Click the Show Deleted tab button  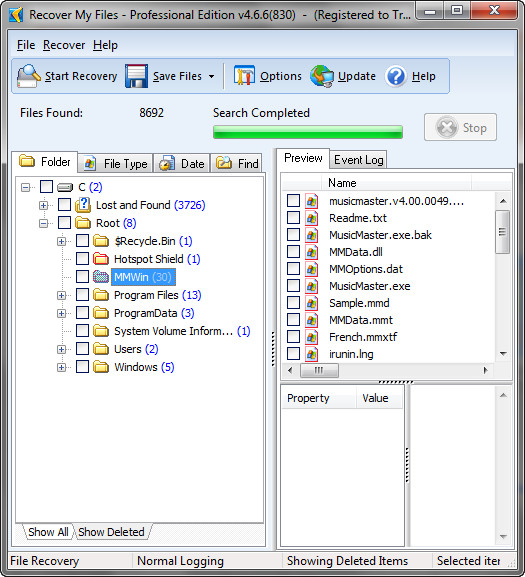(x=111, y=532)
